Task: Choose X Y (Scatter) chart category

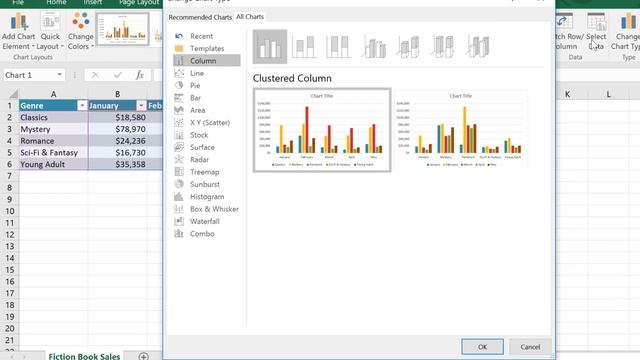Action: (207, 122)
